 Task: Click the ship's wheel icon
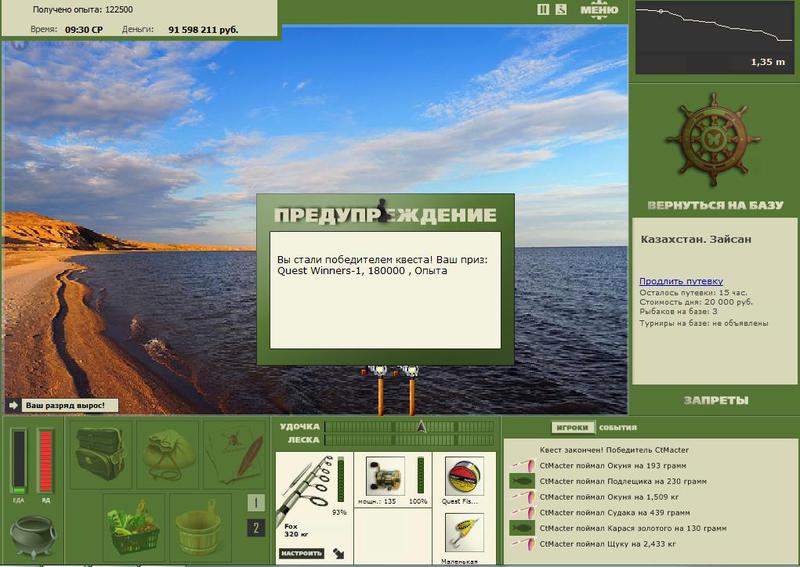pos(713,140)
